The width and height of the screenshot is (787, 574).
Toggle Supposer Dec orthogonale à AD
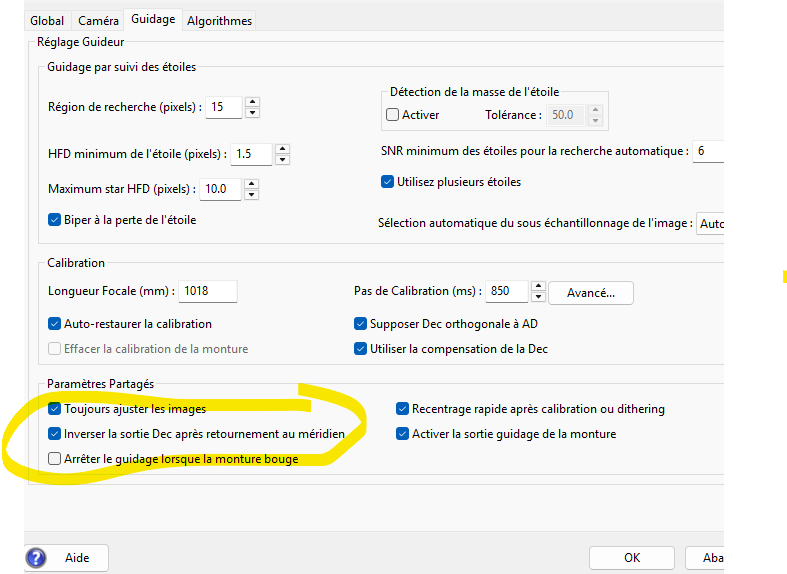click(360, 324)
